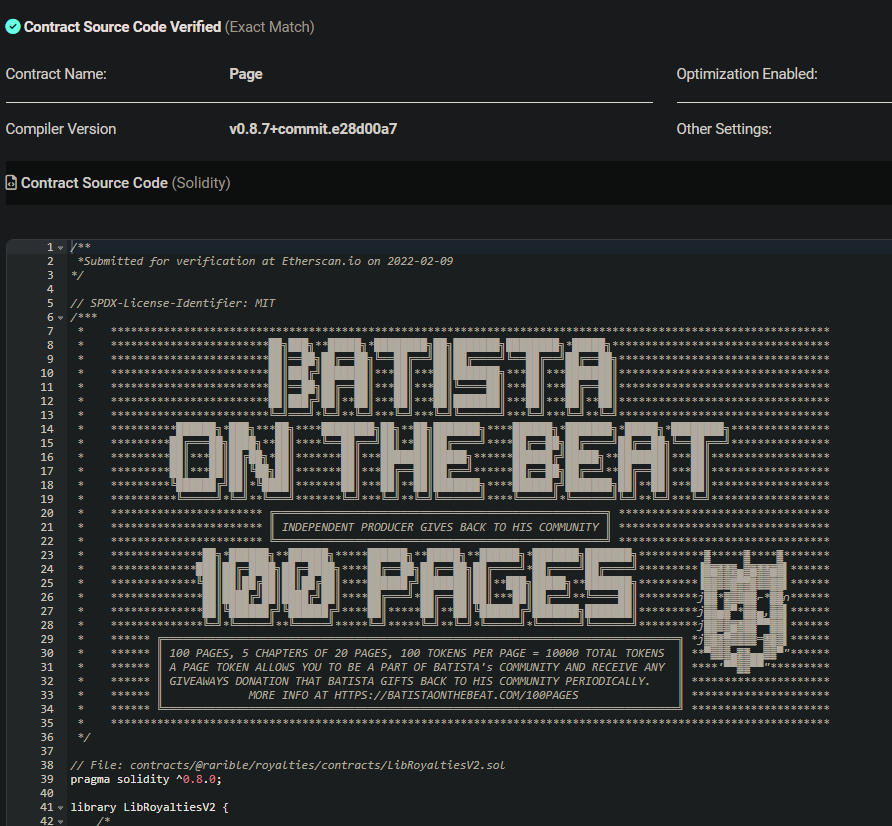Screen dimensions: 892x826
Task: Click the SPDX-License-Identifier: MIT line
Action: (172, 303)
